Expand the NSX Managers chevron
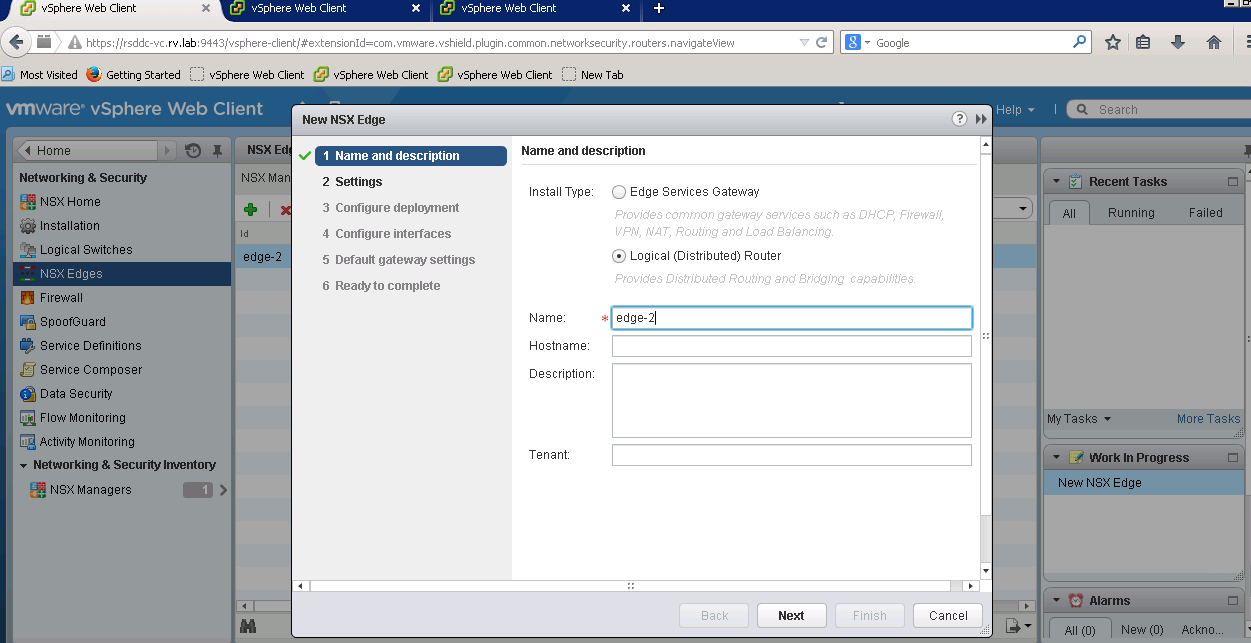The image size is (1251, 643). [x=223, y=490]
